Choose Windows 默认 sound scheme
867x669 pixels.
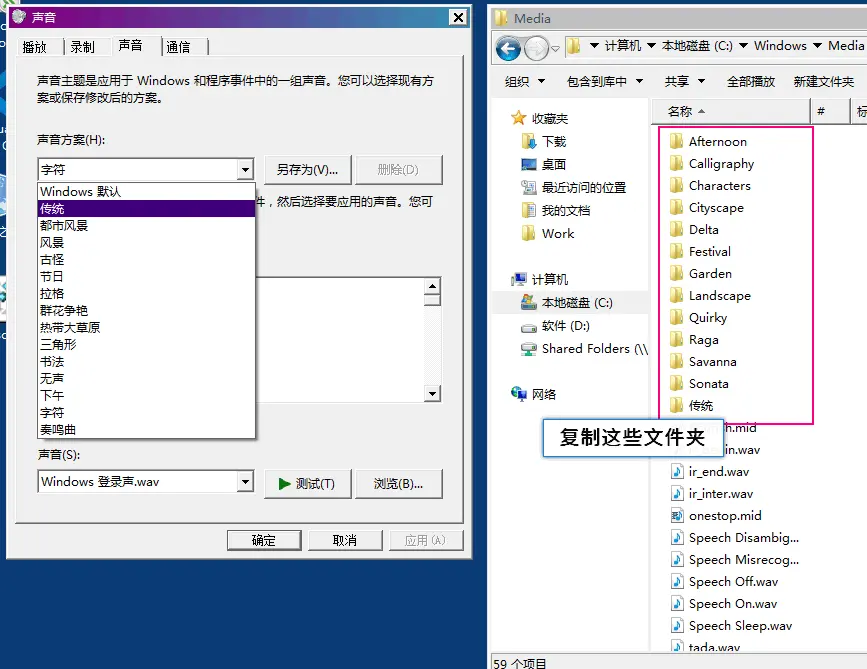[146, 191]
